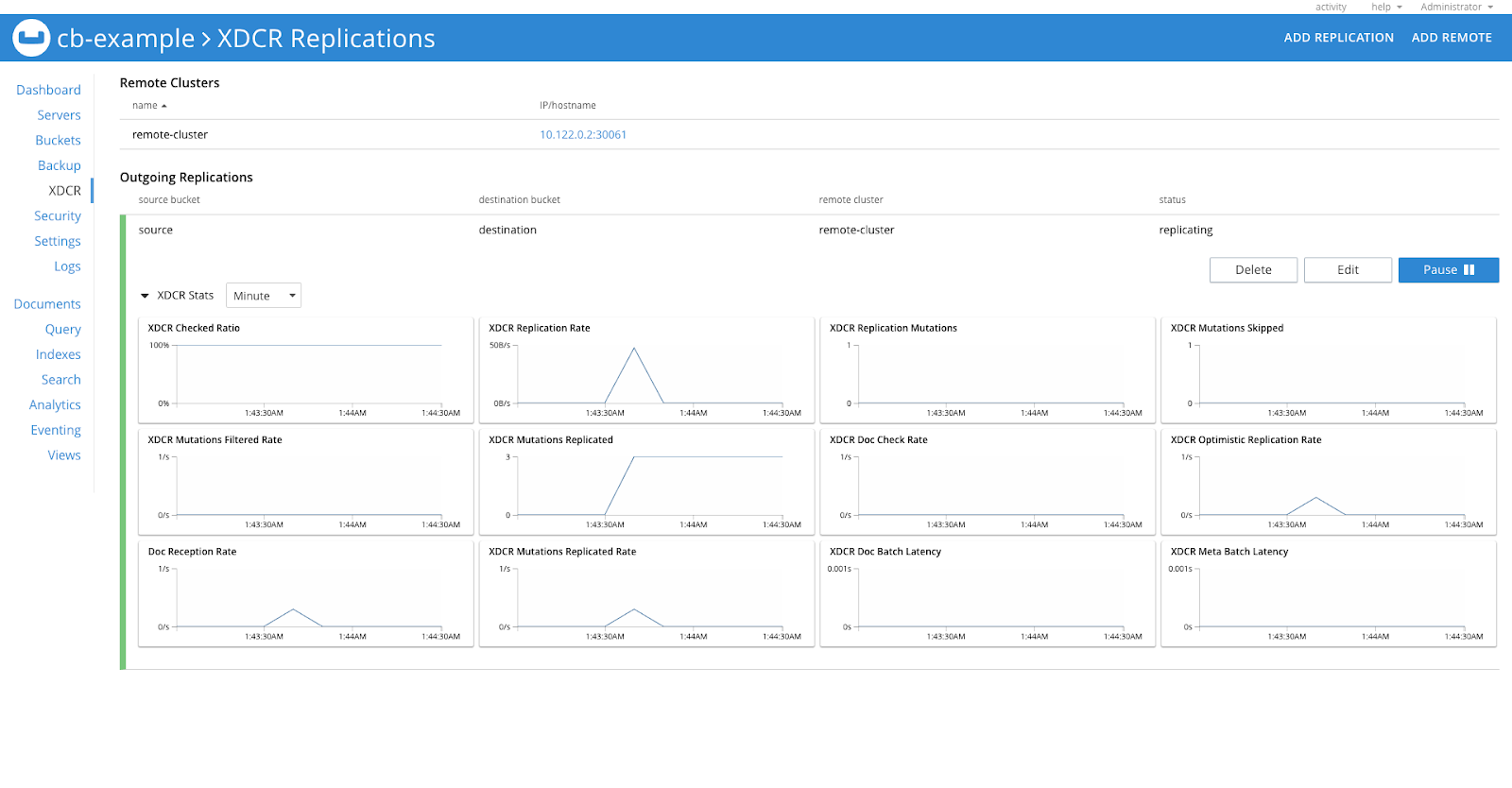
Task: Open the Minute interval dropdown
Action: [263, 296]
